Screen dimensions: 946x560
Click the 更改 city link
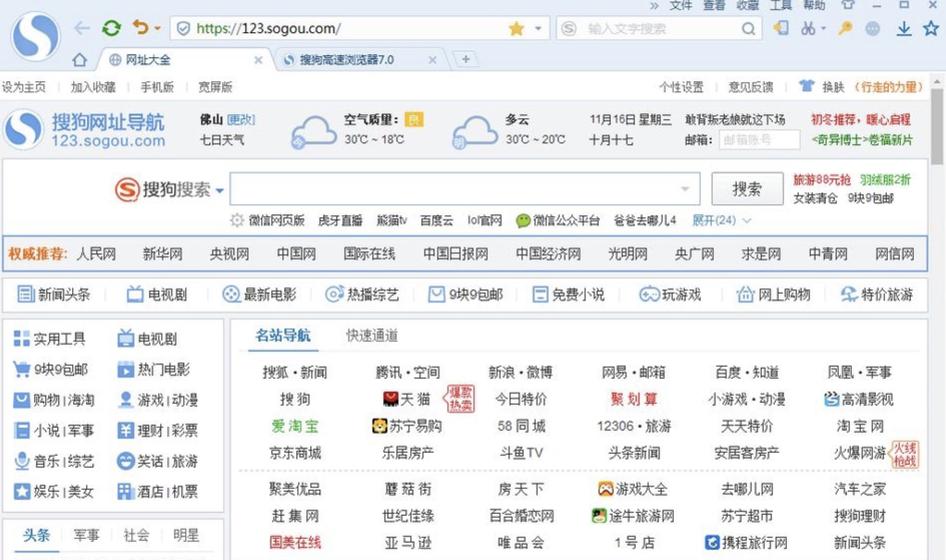(x=240, y=119)
